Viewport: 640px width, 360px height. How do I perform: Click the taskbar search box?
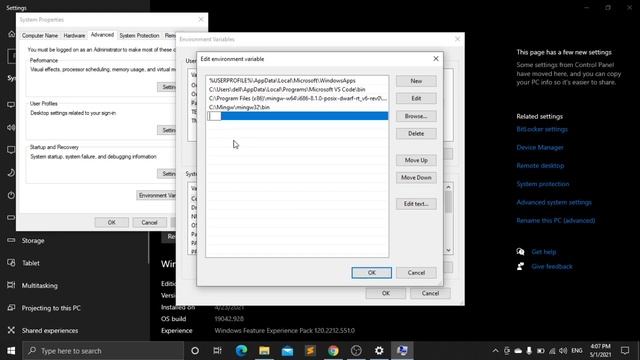(103, 351)
